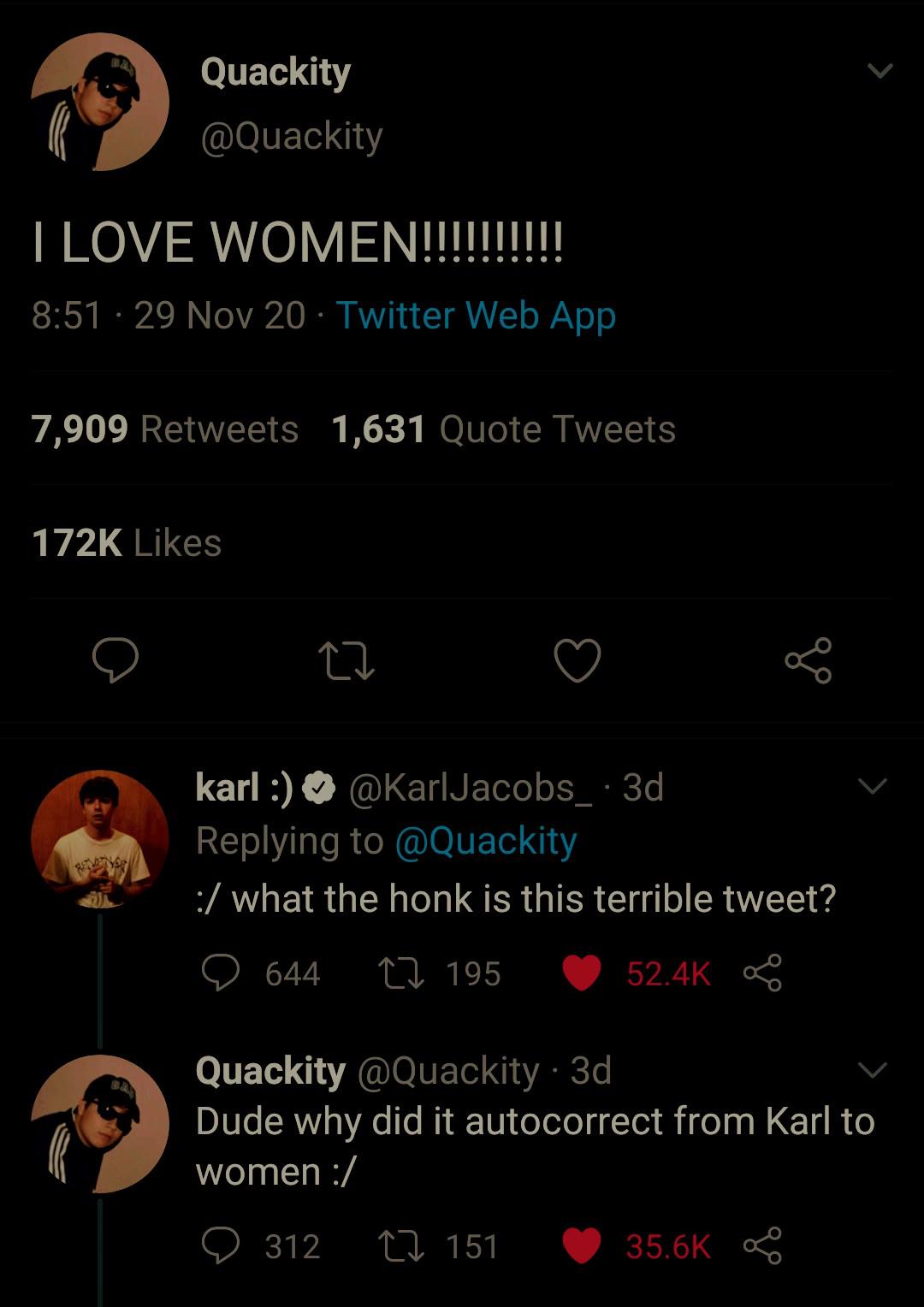Open the 172K Likes list
The width and height of the screenshot is (924, 1307).
(x=127, y=543)
